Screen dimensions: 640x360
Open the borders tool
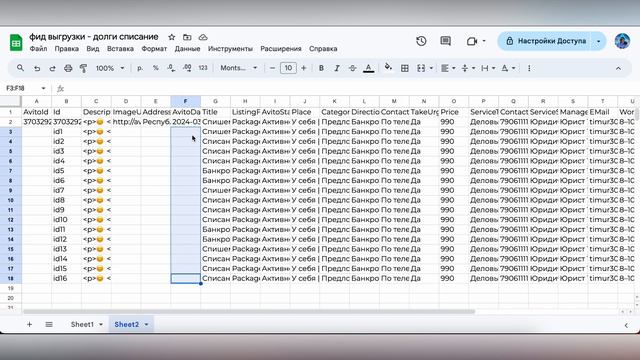pos(404,68)
